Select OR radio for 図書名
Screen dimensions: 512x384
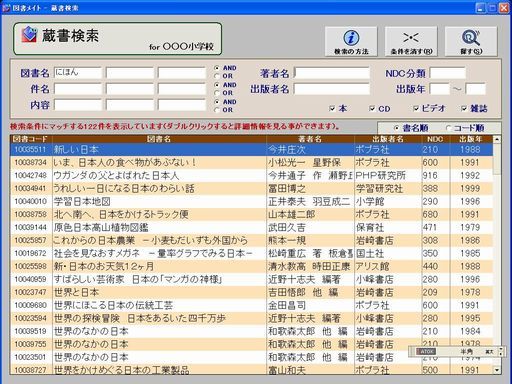[217, 76]
